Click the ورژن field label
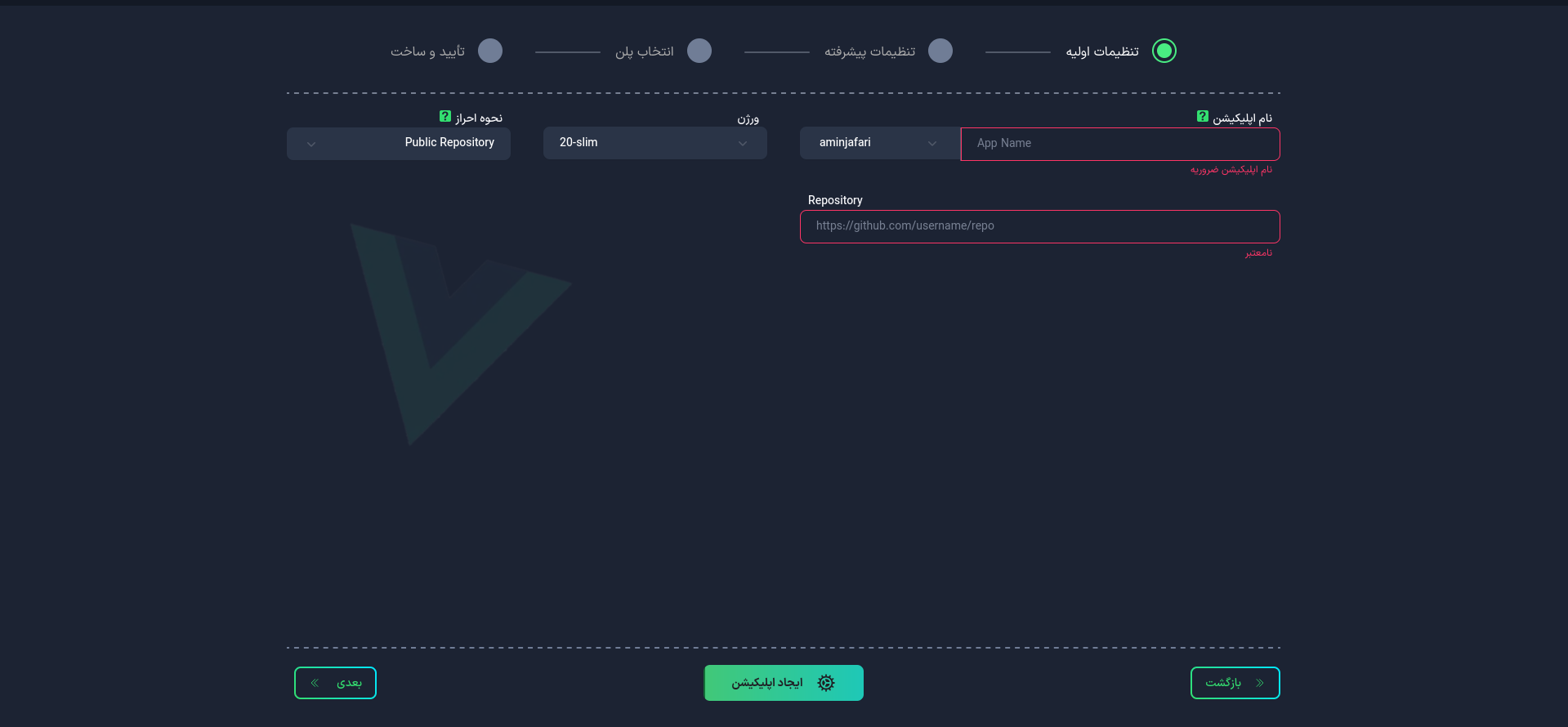 (x=748, y=119)
